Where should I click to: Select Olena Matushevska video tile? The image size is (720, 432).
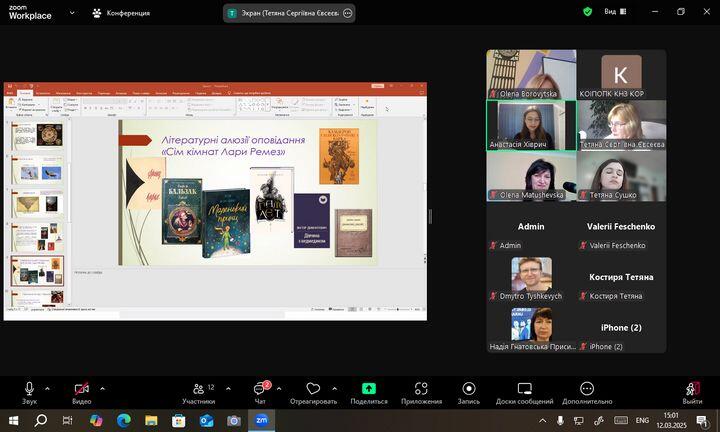pyautogui.click(x=531, y=176)
